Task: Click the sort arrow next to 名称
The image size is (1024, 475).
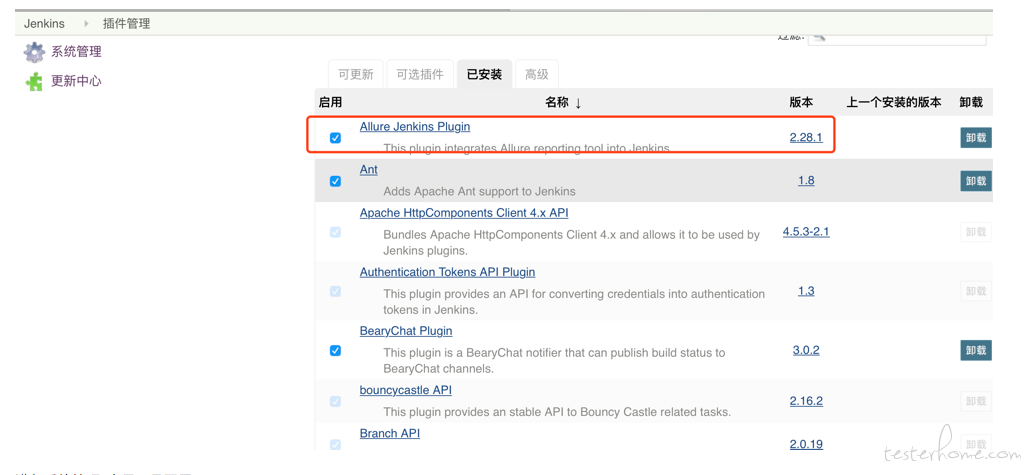Action: coord(578,103)
